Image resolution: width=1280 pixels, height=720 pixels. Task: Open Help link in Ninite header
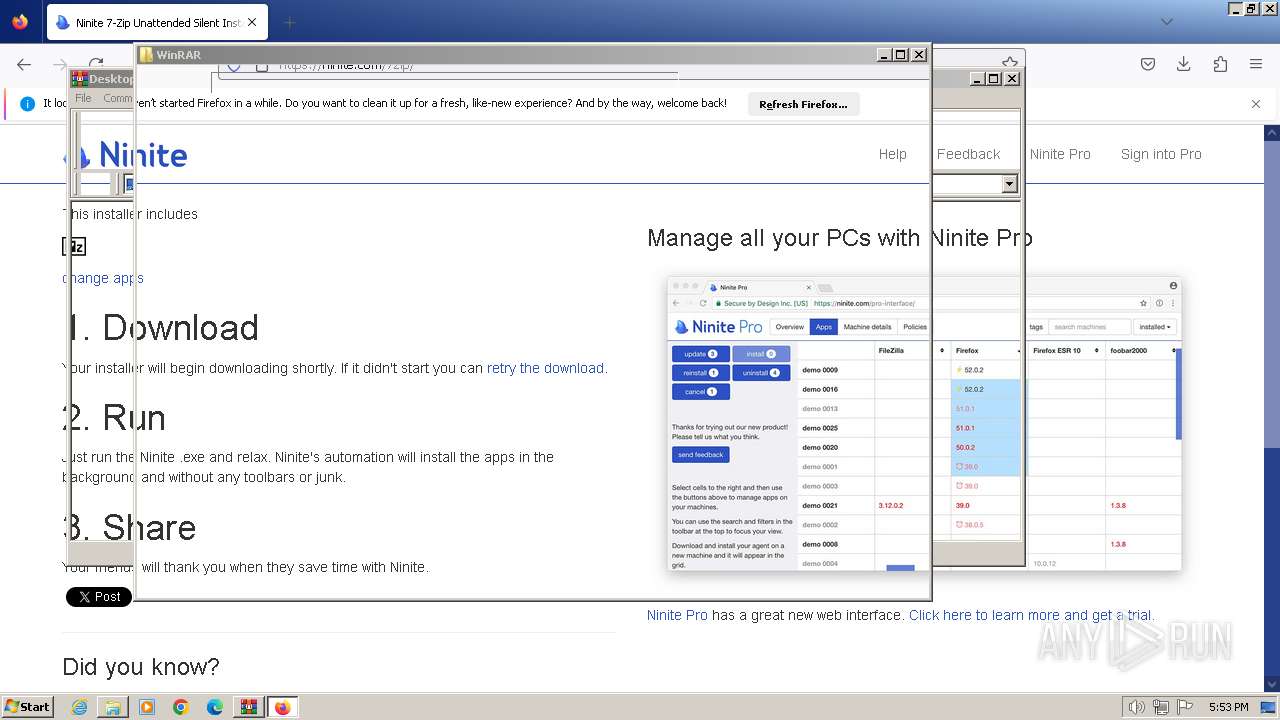click(893, 154)
